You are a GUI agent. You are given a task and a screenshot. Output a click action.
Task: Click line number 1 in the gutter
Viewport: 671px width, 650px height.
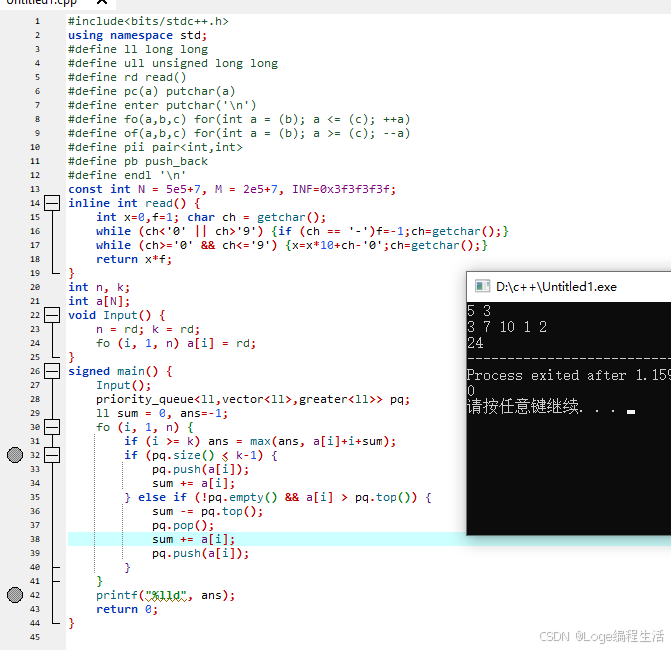pos(37,21)
